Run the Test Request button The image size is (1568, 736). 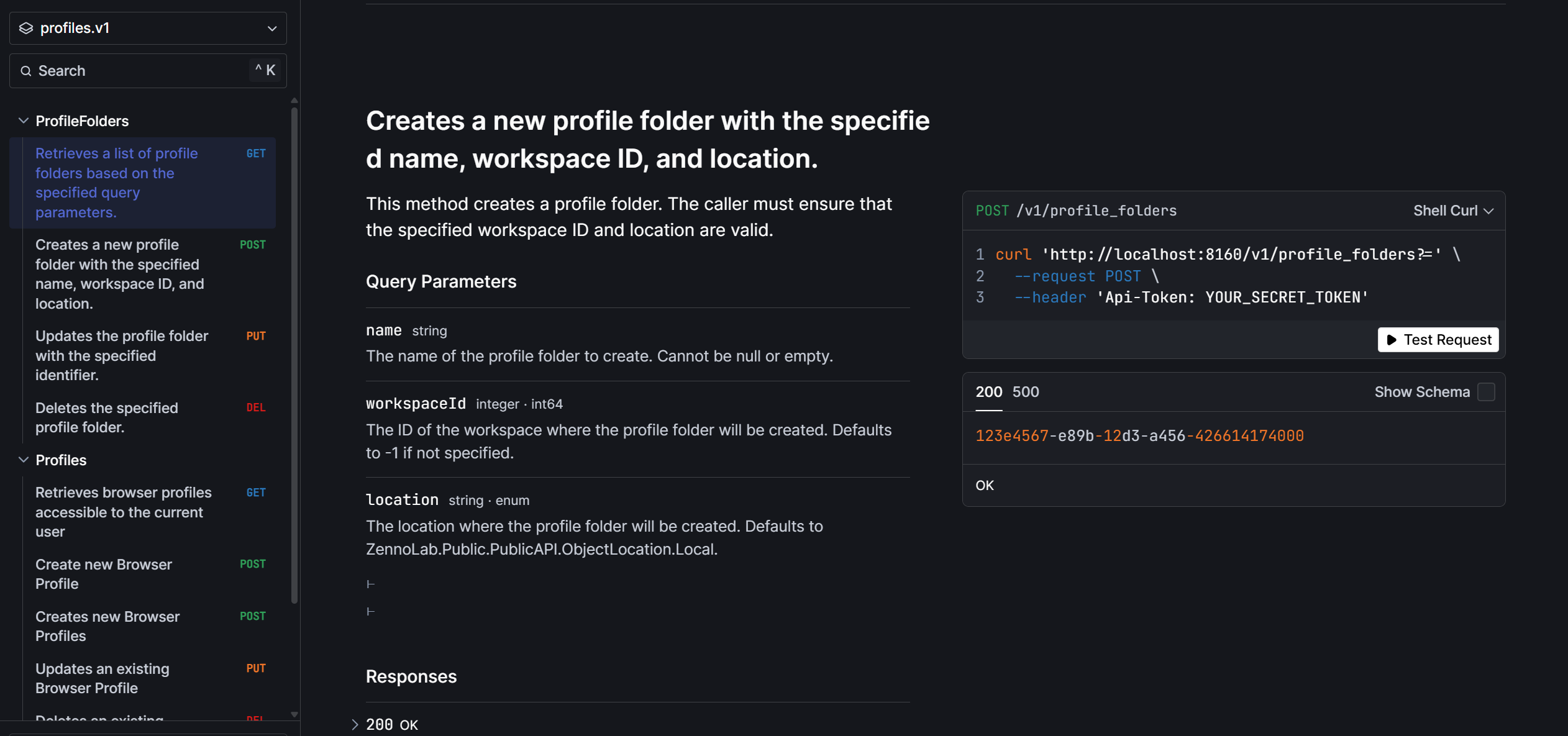[x=1438, y=340]
